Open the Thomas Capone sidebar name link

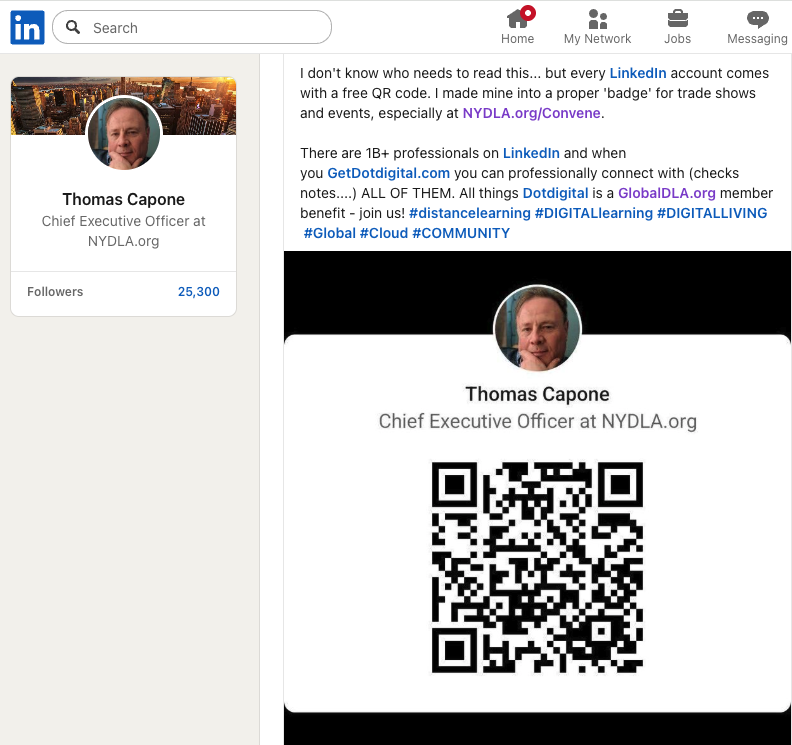(x=124, y=199)
